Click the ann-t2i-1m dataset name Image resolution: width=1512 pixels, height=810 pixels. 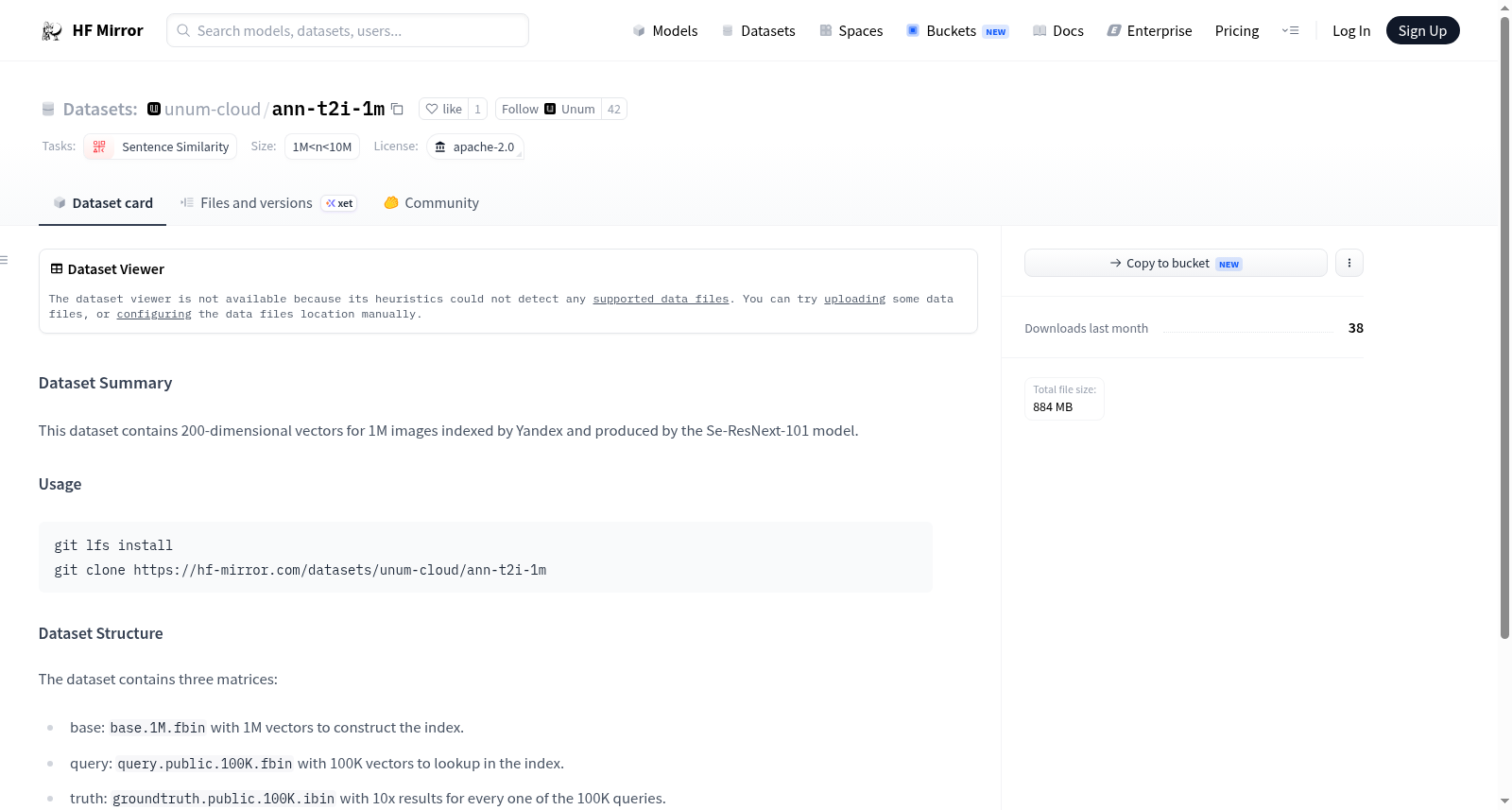coord(329,110)
